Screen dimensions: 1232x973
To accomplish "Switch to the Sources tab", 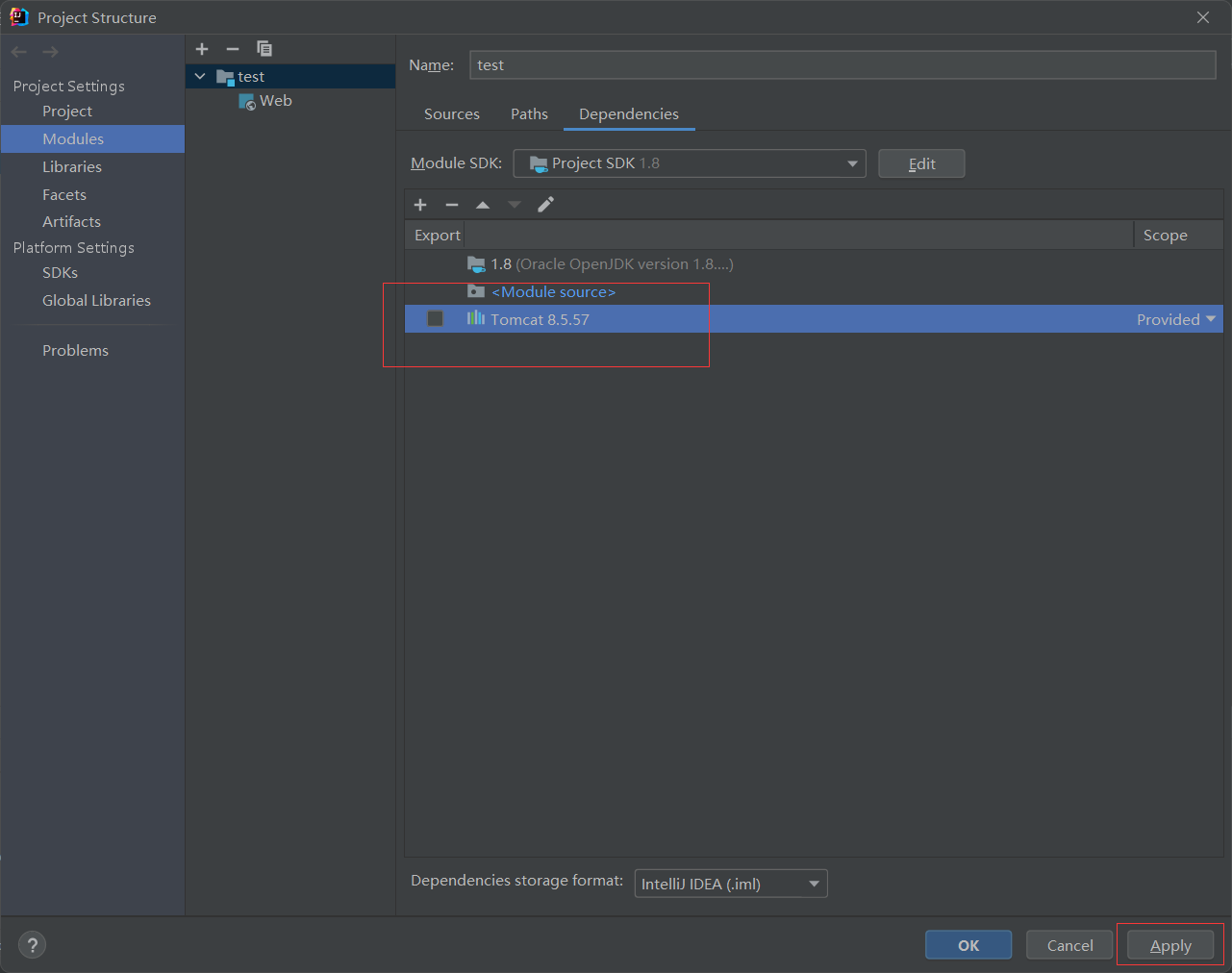I will (x=452, y=114).
